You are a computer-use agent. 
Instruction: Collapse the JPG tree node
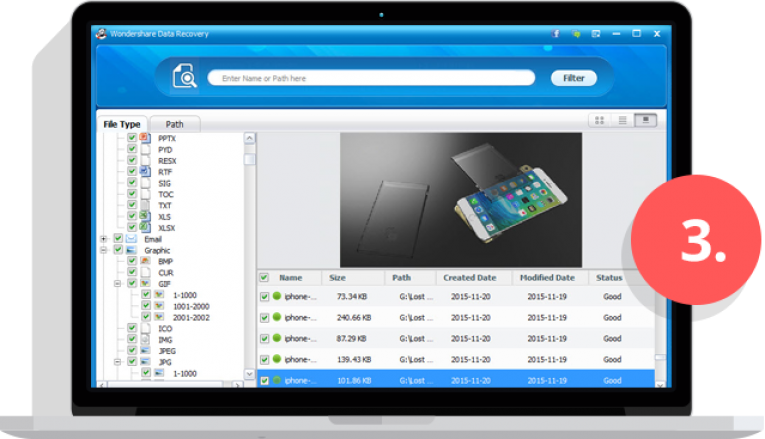(x=117, y=362)
